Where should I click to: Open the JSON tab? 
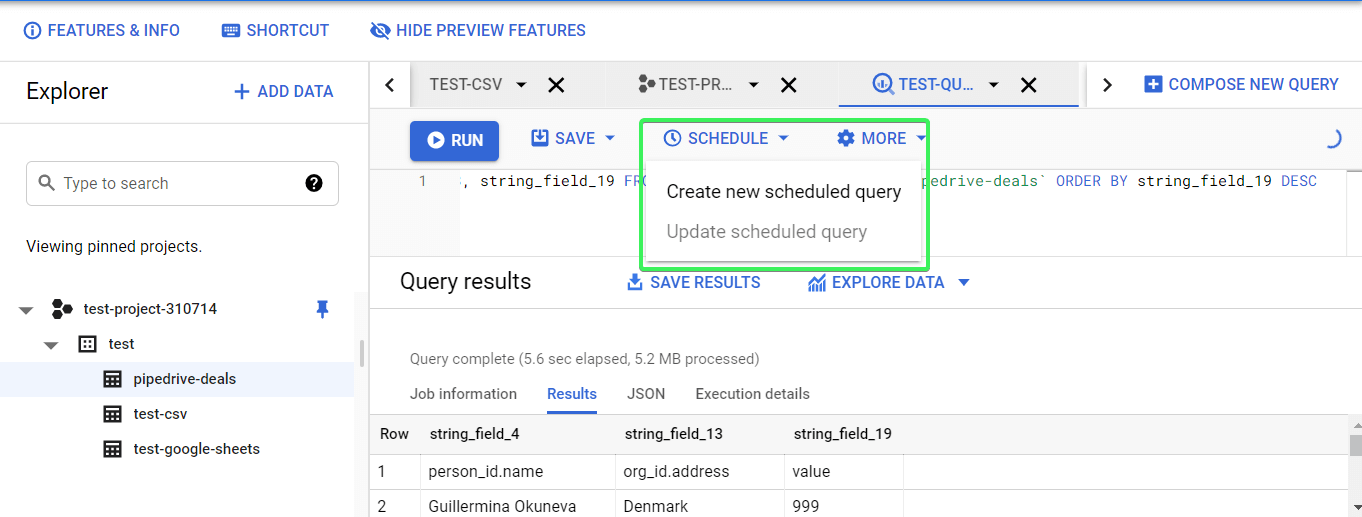(646, 394)
